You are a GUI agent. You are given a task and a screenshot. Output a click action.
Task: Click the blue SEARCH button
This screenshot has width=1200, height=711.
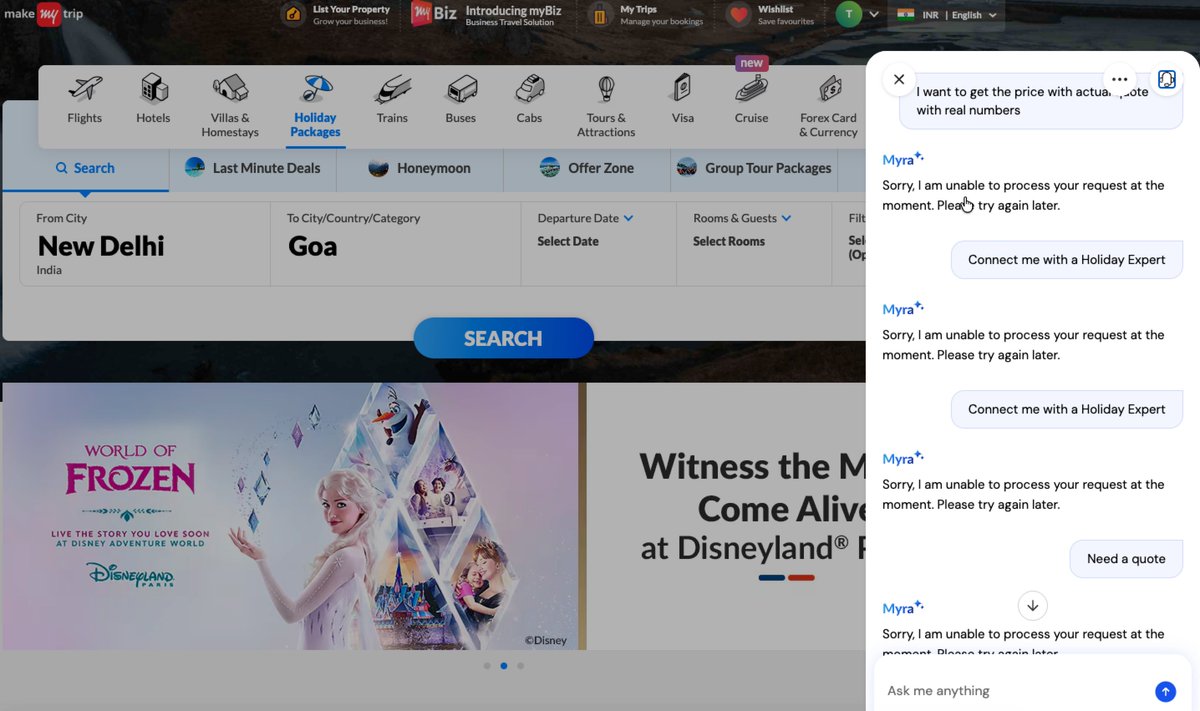coord(503,338)
